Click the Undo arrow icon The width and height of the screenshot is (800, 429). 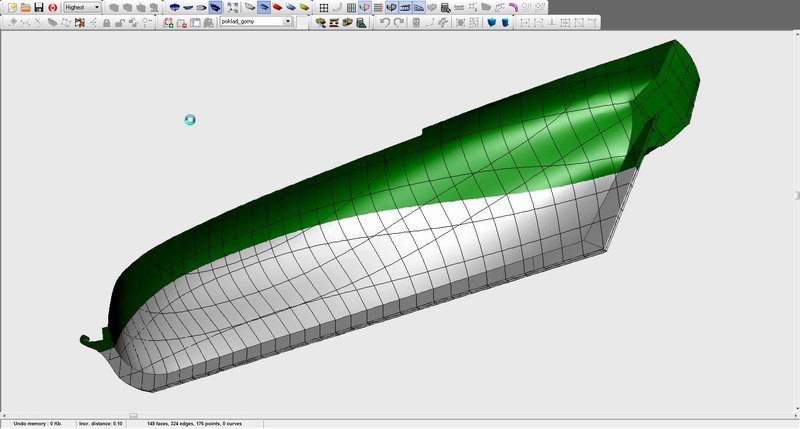[384, 21]
